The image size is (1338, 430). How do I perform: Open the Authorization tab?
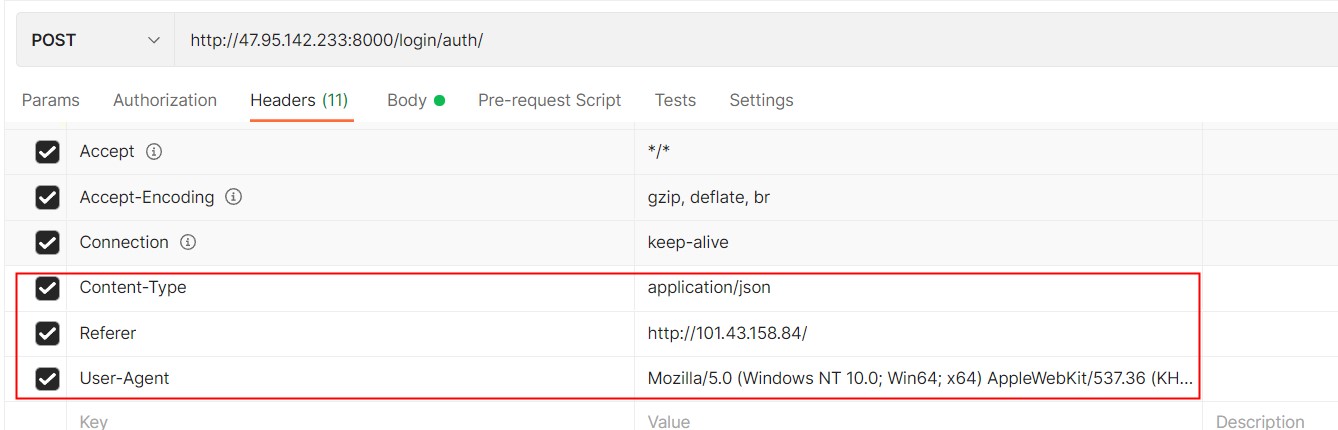[165, 100]
